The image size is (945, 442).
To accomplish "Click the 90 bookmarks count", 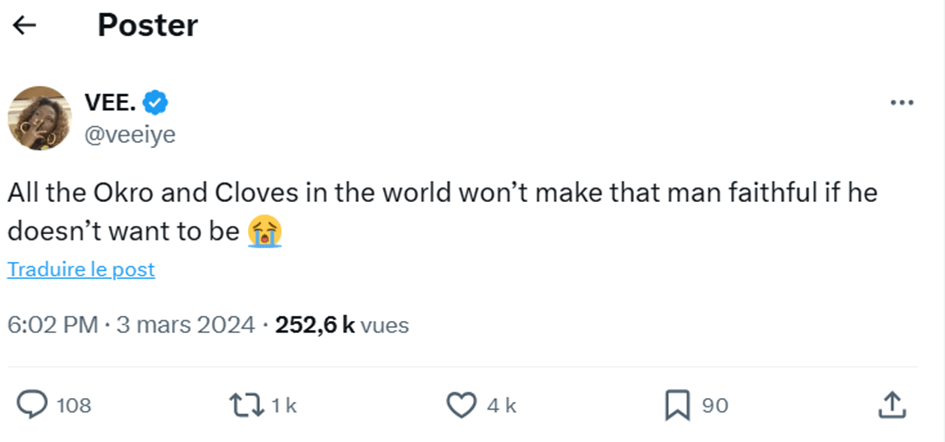I will point(715,405).
